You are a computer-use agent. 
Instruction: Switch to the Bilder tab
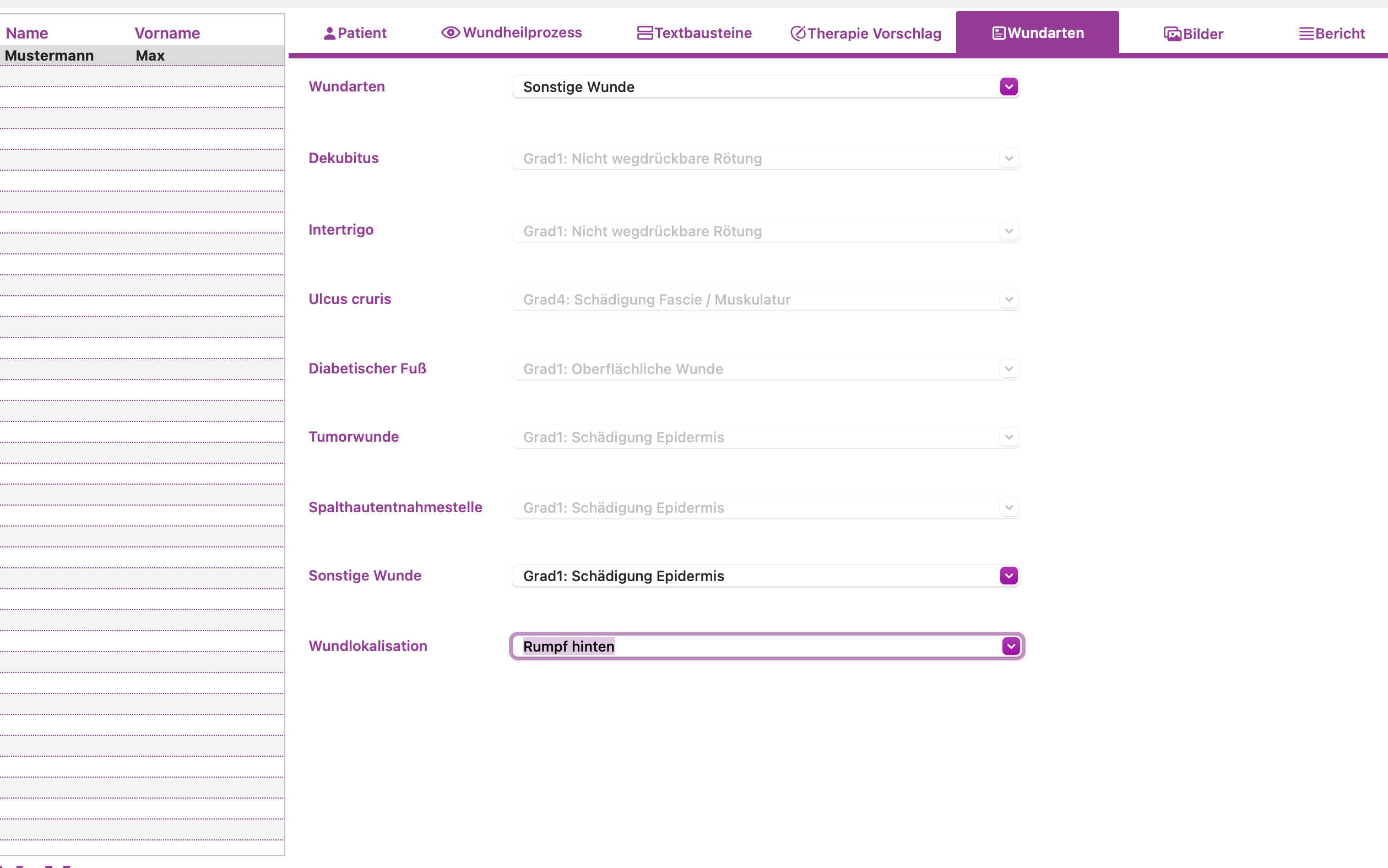click(1194, 32)
